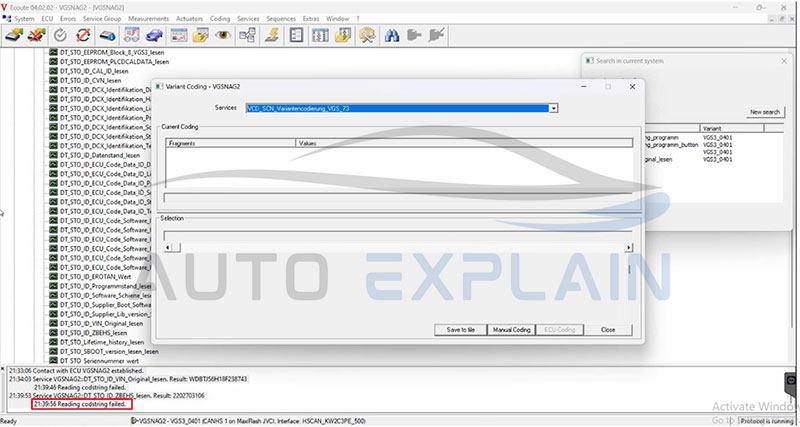Open the ? help menu
This screenshot has width=800, height=427.
coord(358,19)
